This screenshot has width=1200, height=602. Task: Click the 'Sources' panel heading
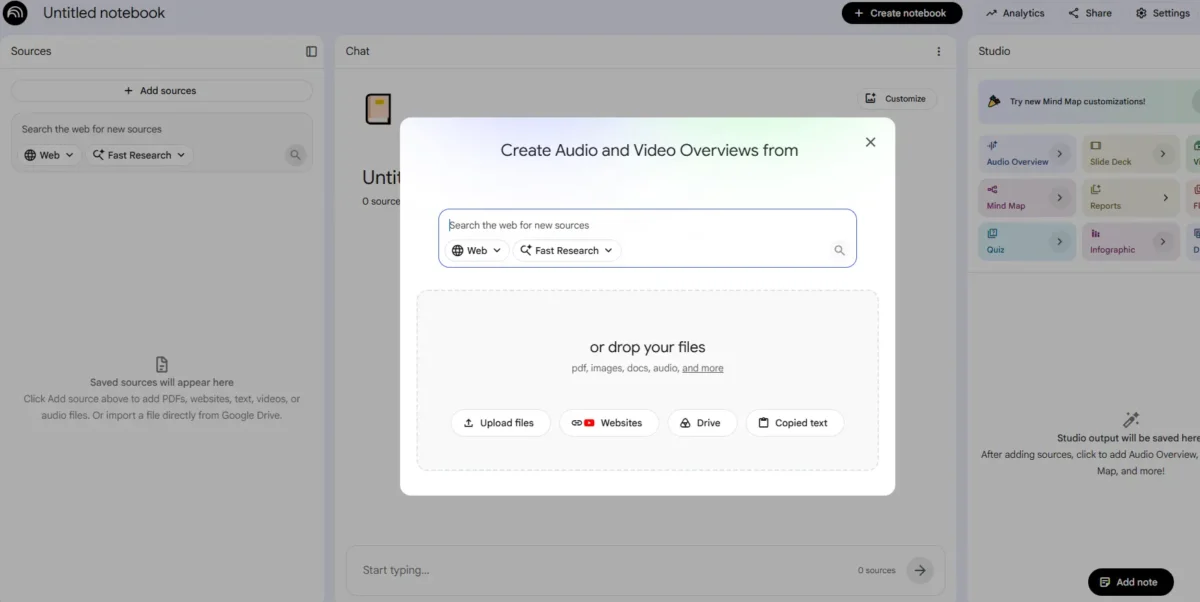click(x=31, y=51)
